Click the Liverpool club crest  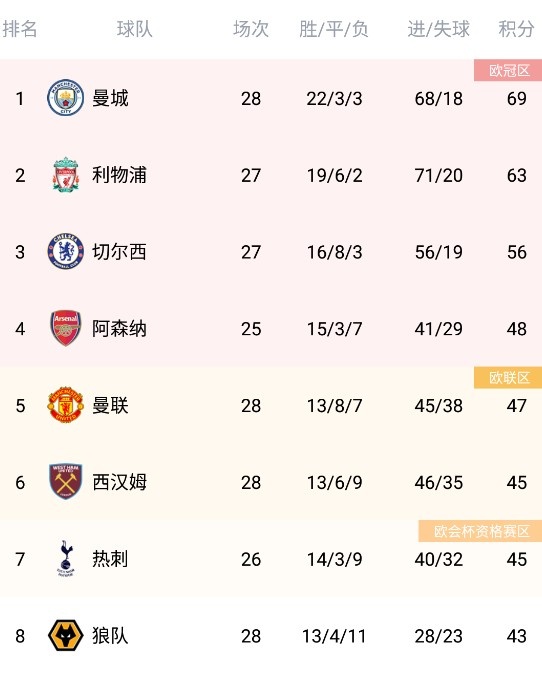point(66,175)
